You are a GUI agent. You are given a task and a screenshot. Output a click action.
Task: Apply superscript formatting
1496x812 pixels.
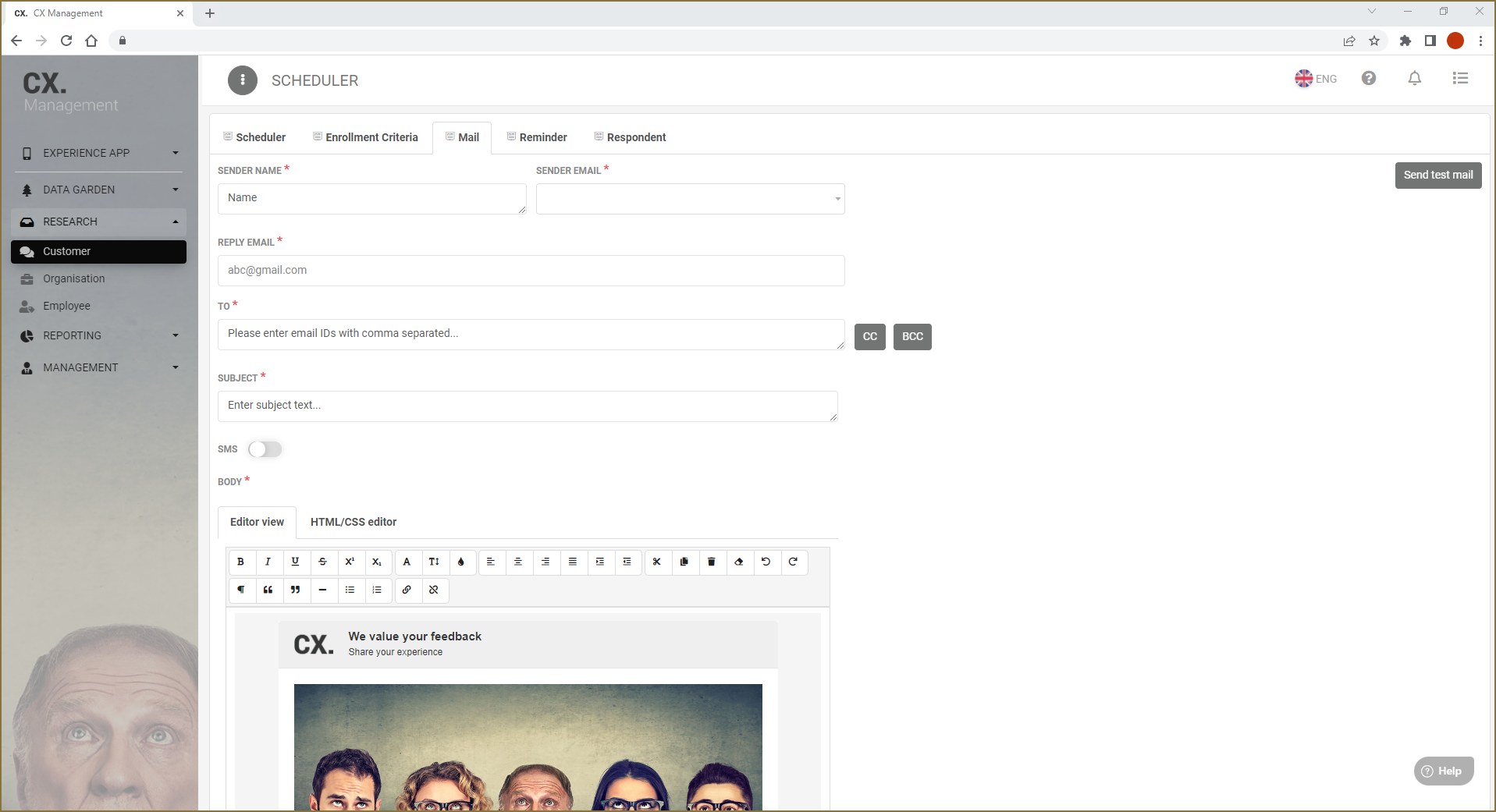click(350, 562)
